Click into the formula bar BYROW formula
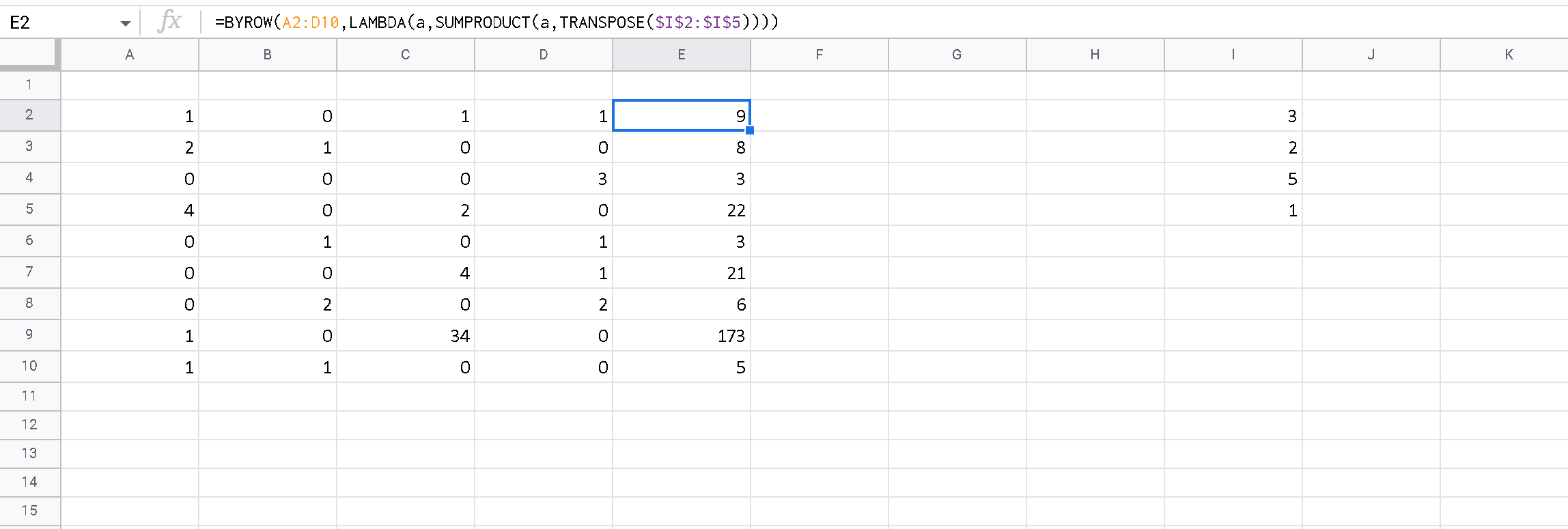The image size is (1568, 529). (x=496, y=23)
